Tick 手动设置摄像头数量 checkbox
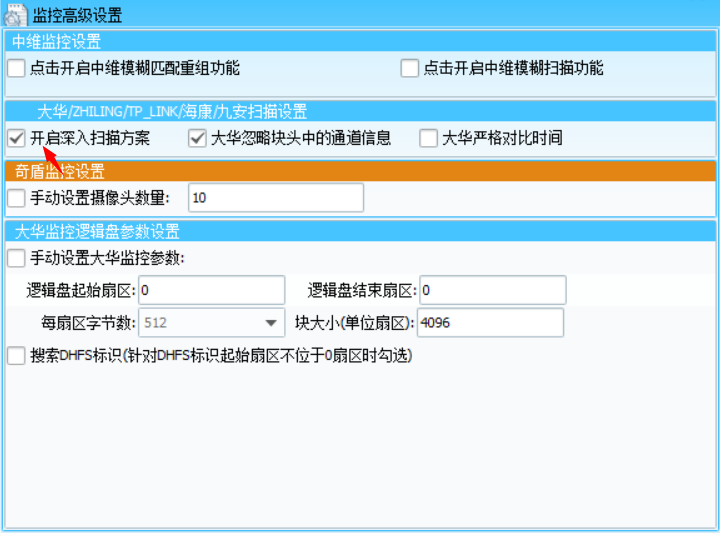Image resolution: width=720 pixels, height=533 pixels. 16,198
